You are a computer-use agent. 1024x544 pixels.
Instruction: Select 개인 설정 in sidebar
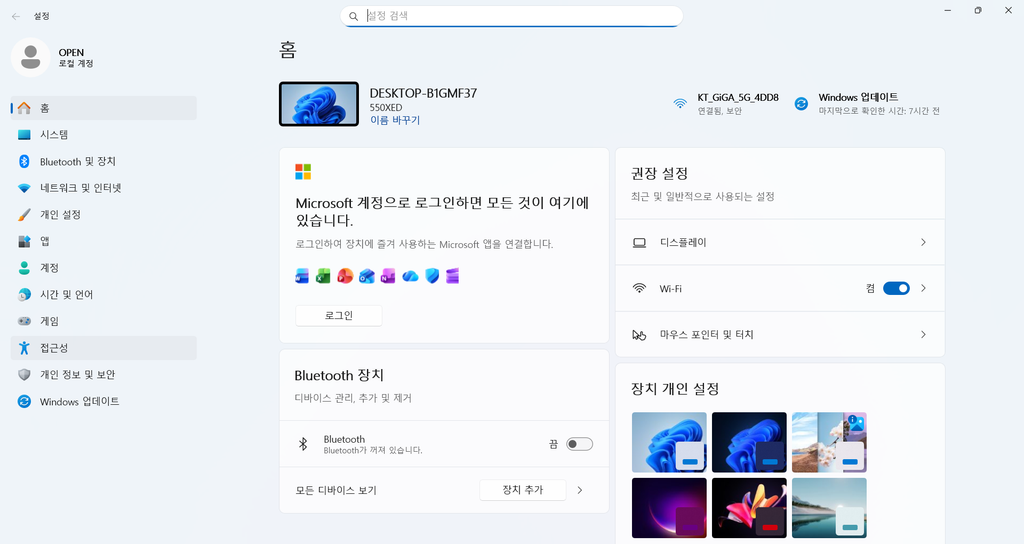tap(104, 215)
